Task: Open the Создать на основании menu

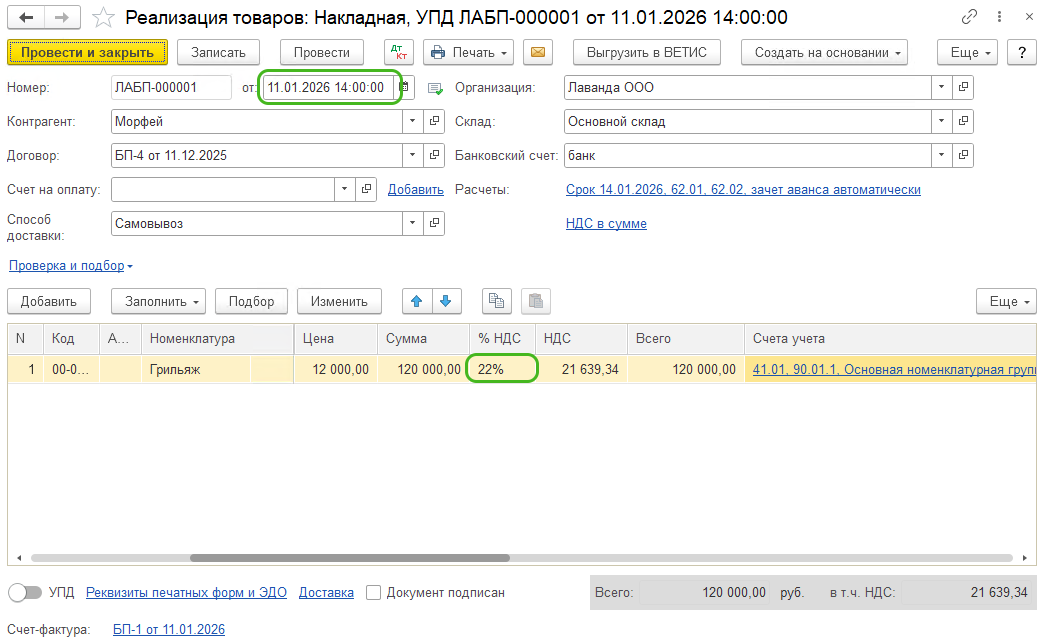Action: (x=824, y=52)
